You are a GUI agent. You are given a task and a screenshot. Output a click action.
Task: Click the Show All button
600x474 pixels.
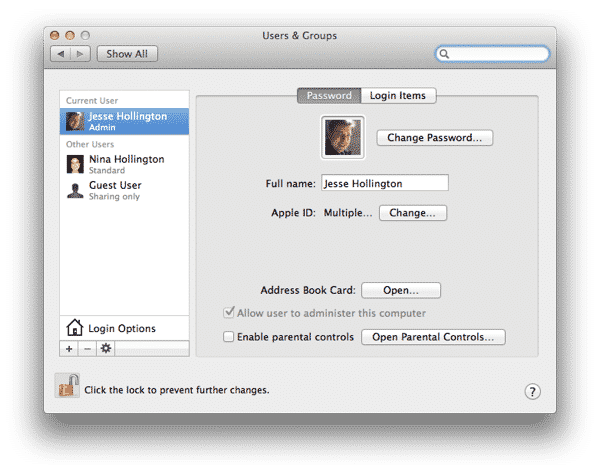[x=127, y=54]
